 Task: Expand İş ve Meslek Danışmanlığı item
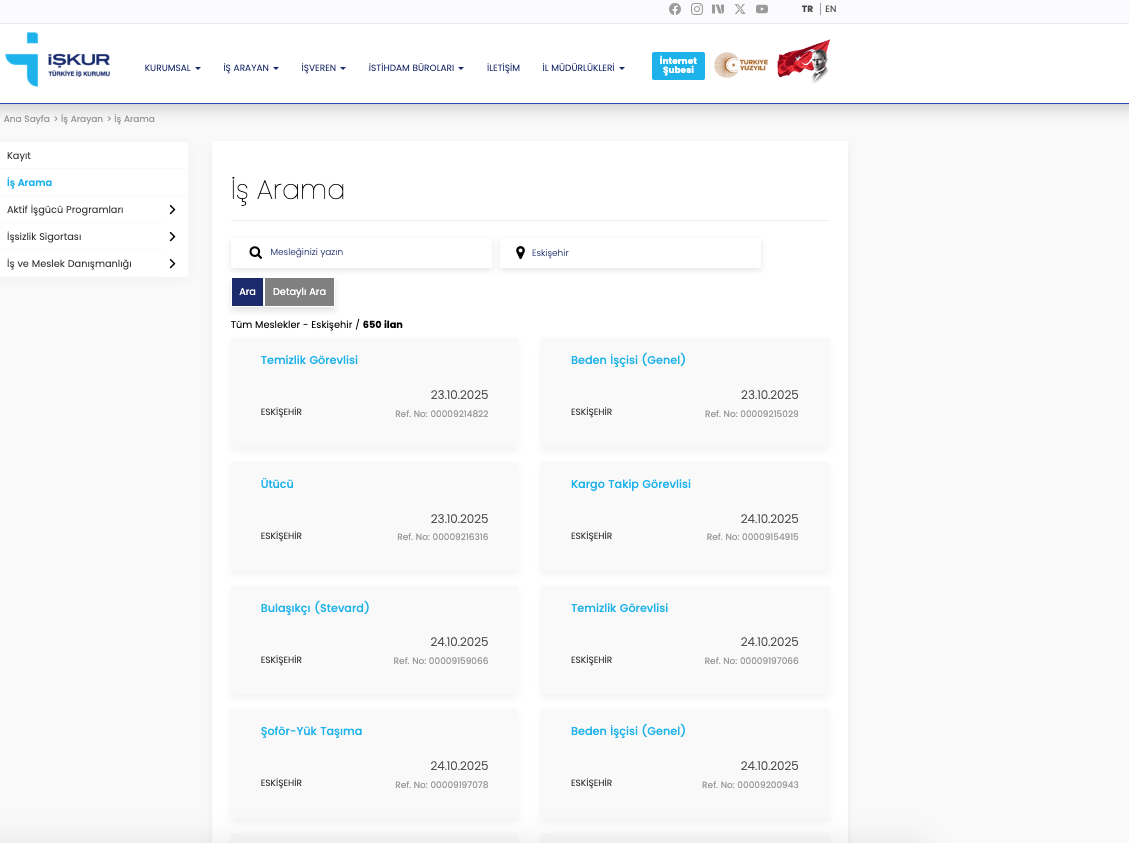click(x=172, y=264)
